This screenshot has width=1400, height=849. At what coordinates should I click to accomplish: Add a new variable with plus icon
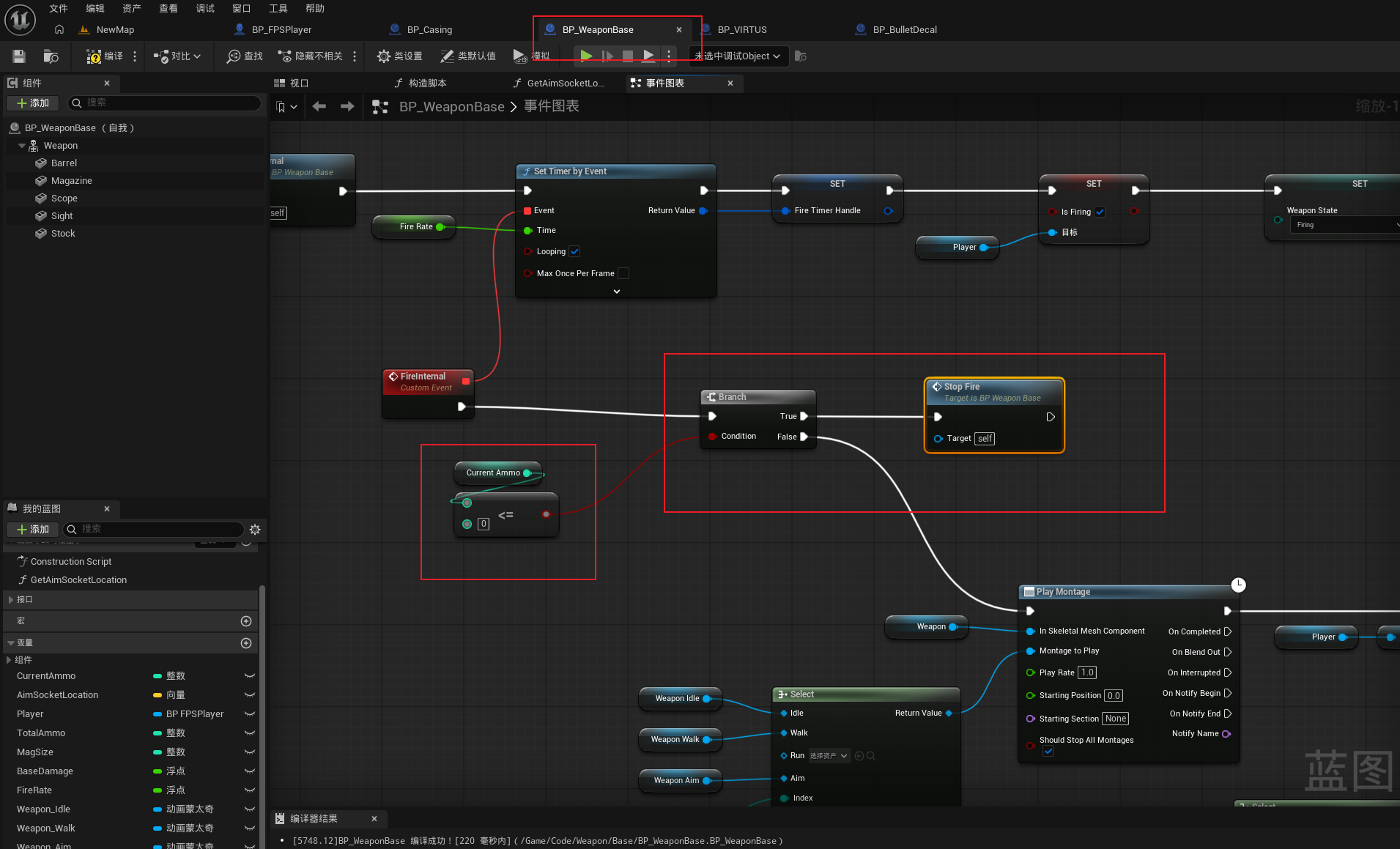(246, 643)
